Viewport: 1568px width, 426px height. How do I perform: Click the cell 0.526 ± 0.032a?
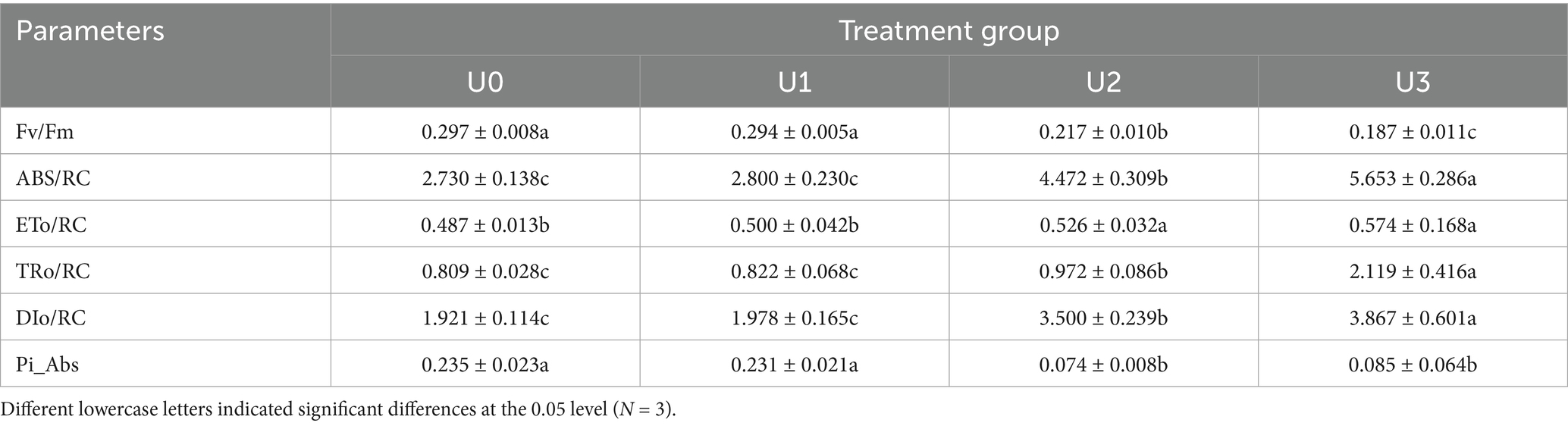click(1104, 225)
